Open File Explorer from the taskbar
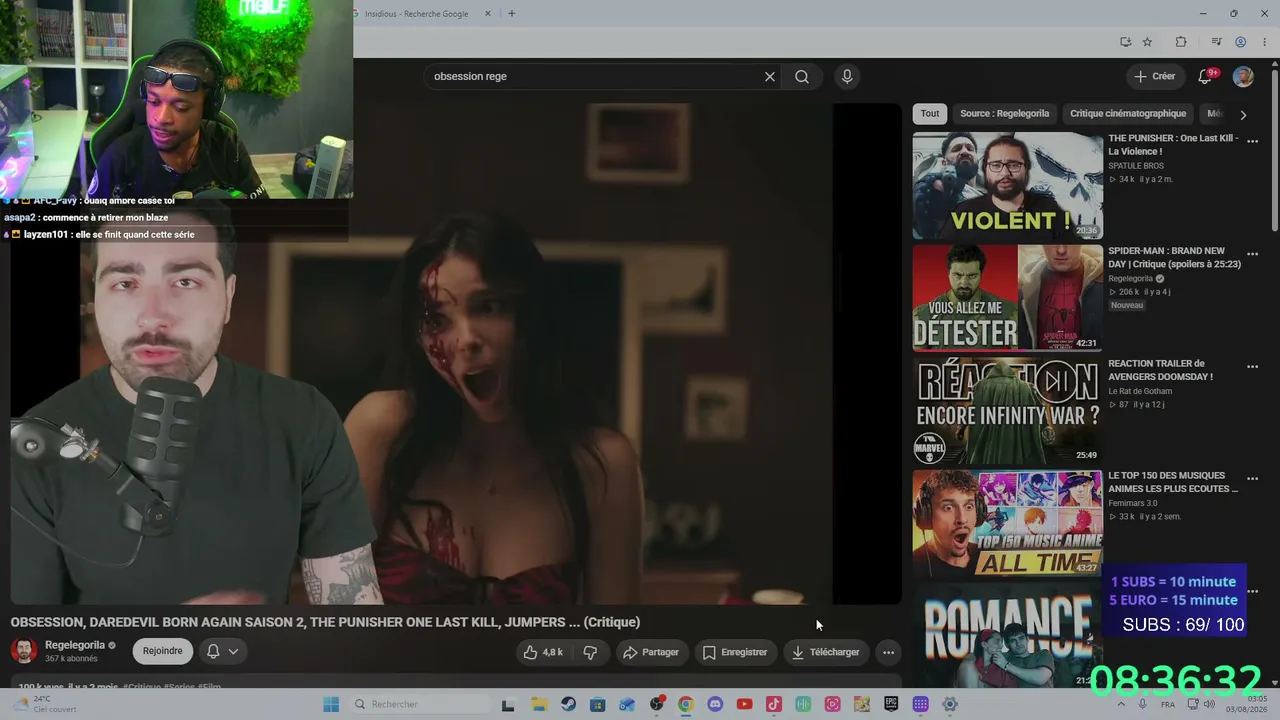The image size is (1280, 720). 539,704
